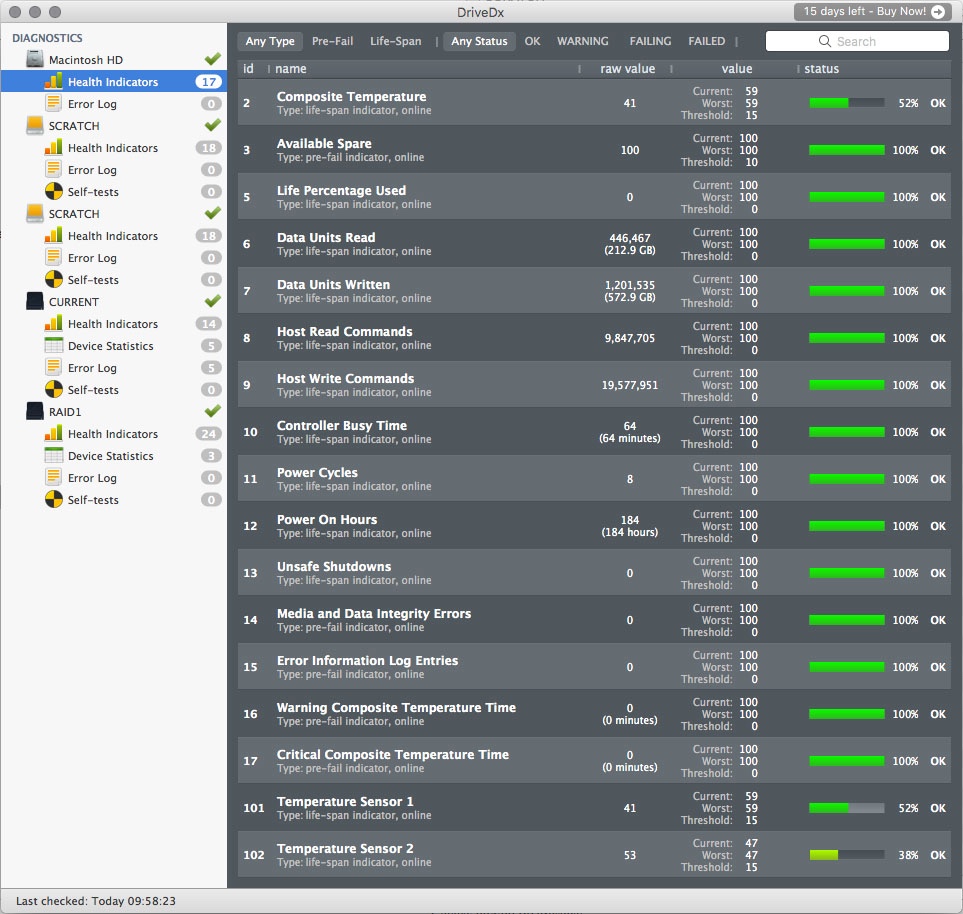Select Critical Composite Temperature Time row
963x914 pixels.
595,761
